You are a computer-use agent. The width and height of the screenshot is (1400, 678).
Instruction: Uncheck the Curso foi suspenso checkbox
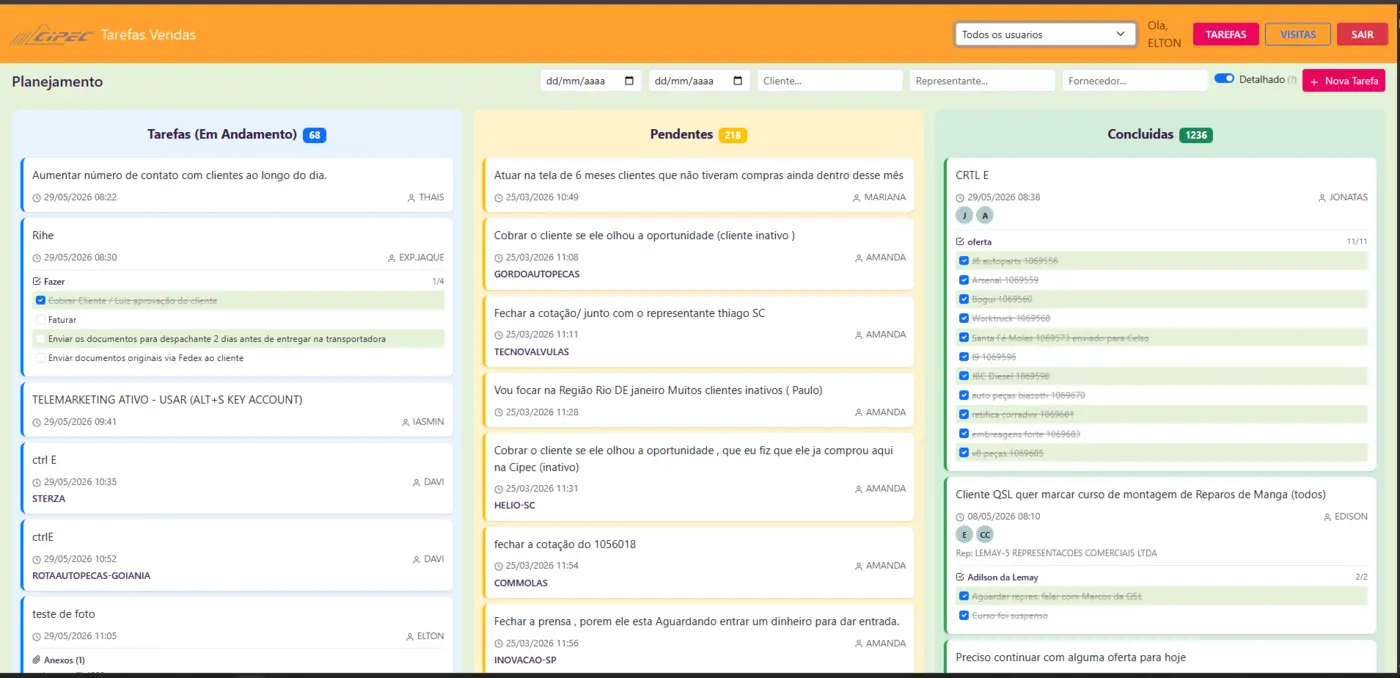[x=964, y=615]
